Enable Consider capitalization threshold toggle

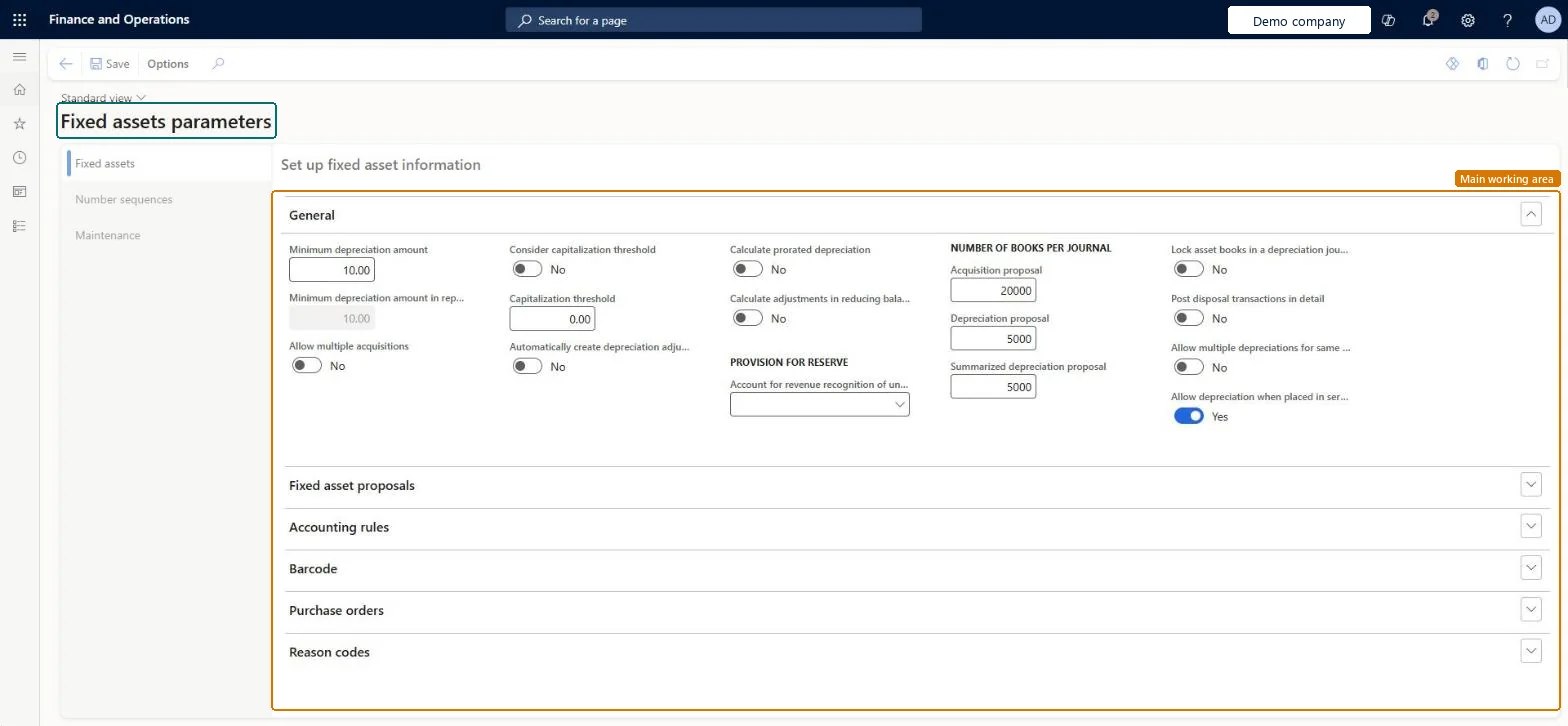527,269
